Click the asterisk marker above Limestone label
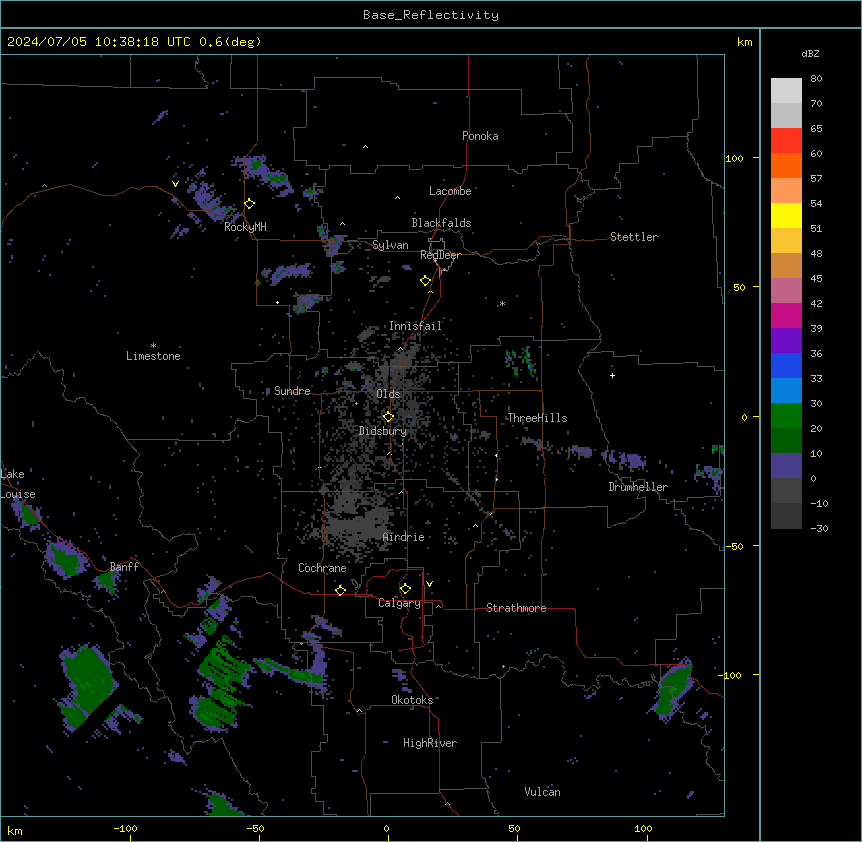 click(153, 346)
